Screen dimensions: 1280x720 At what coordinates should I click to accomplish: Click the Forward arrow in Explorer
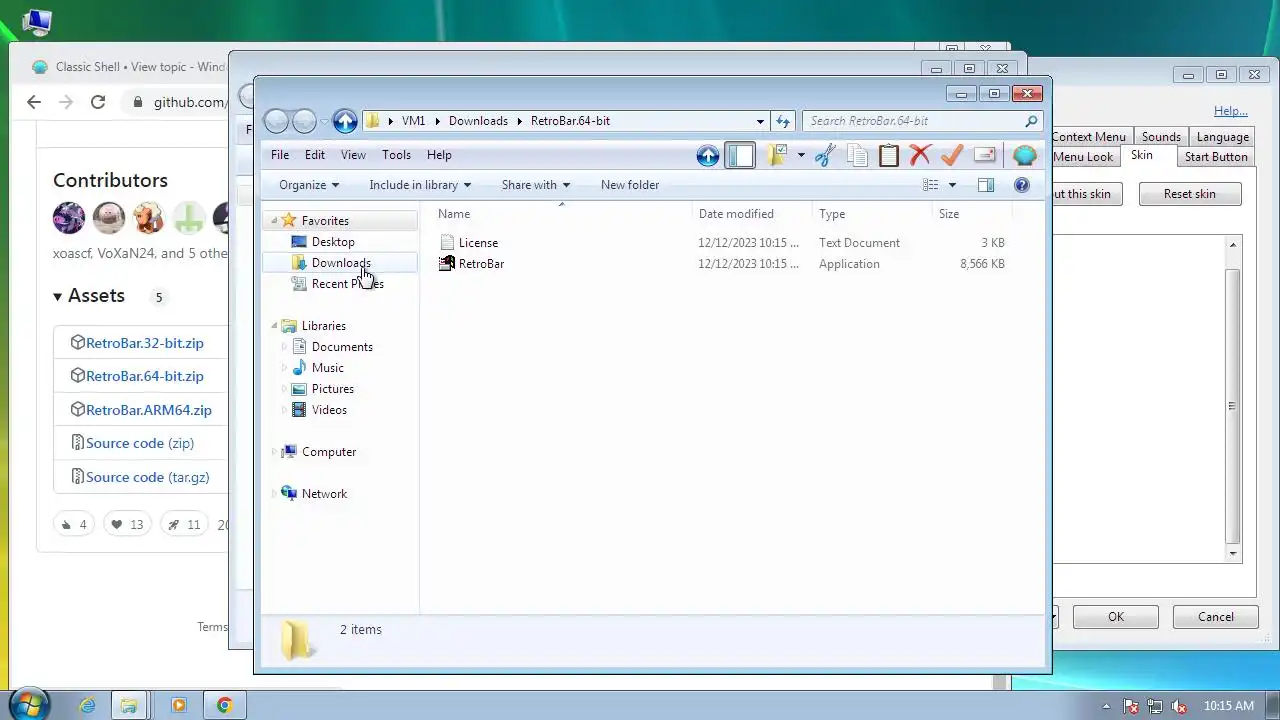tap(304, 121)
